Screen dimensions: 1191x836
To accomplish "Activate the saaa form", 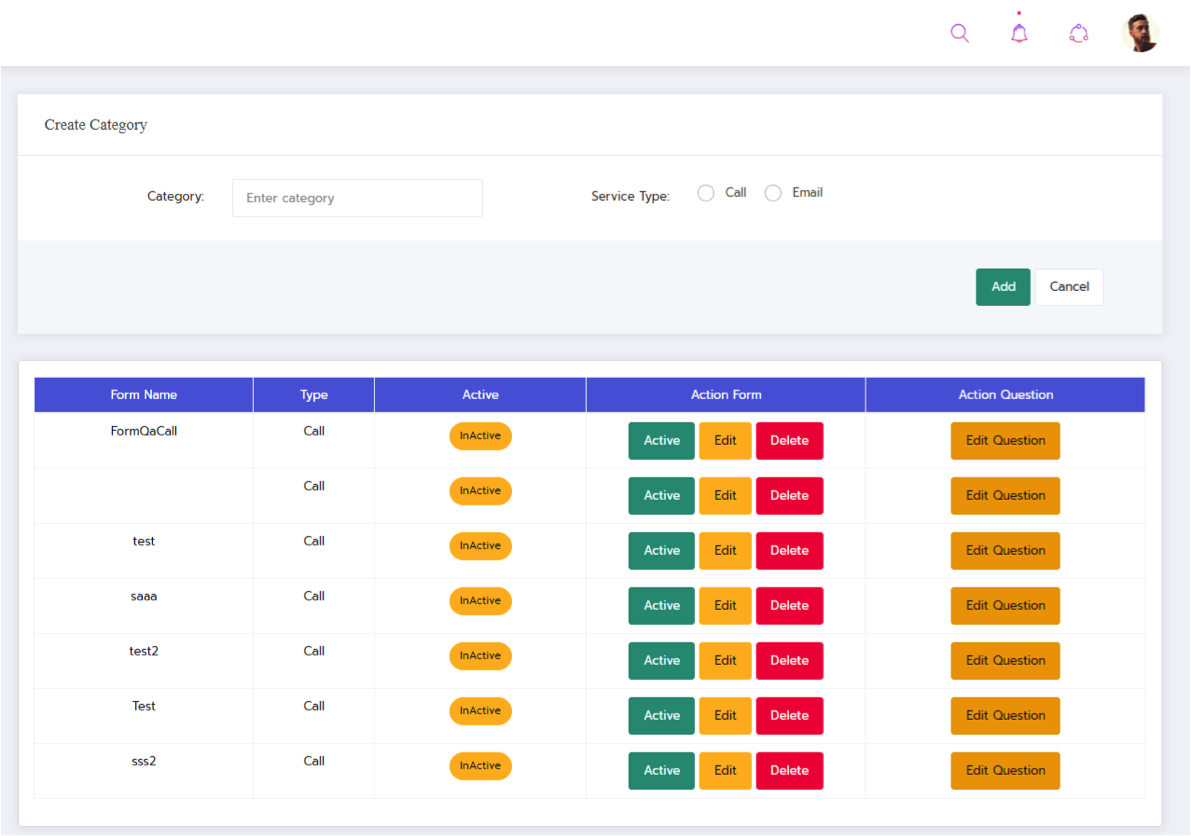I will 661,606.
